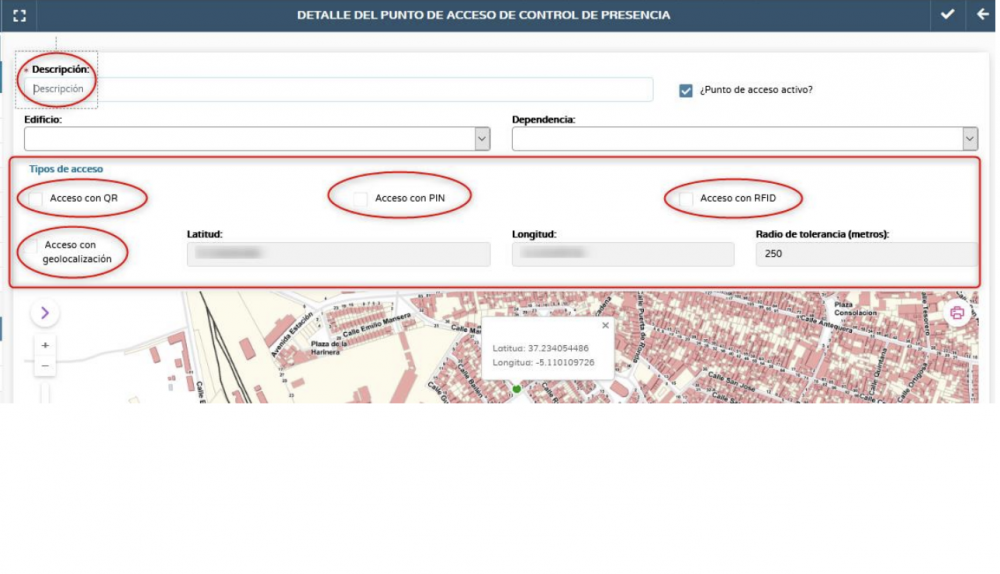Close the latitude/longitude map popup

[604, 325]
